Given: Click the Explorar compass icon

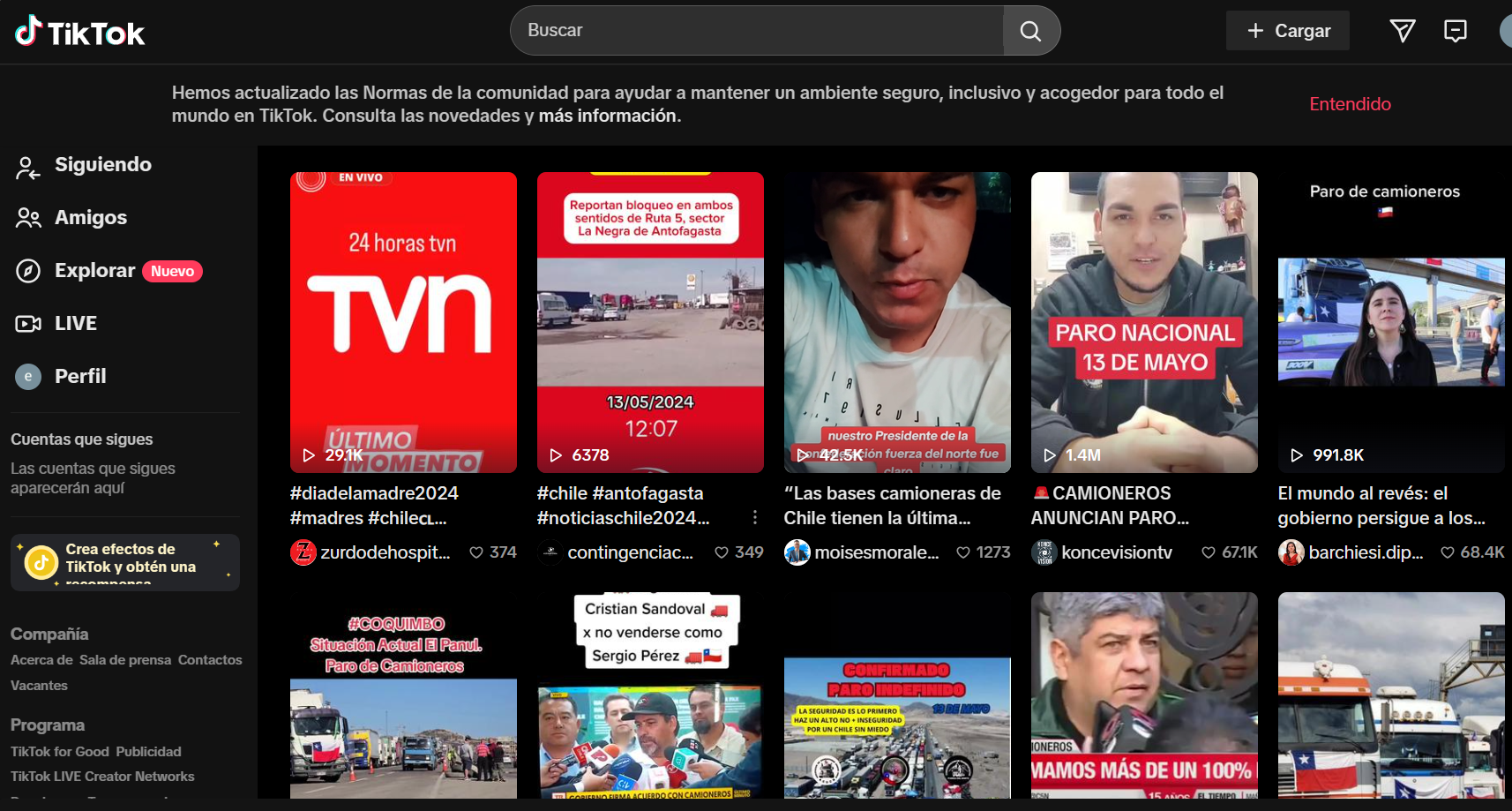Looking at the screenshot, I should coord(28,271).
